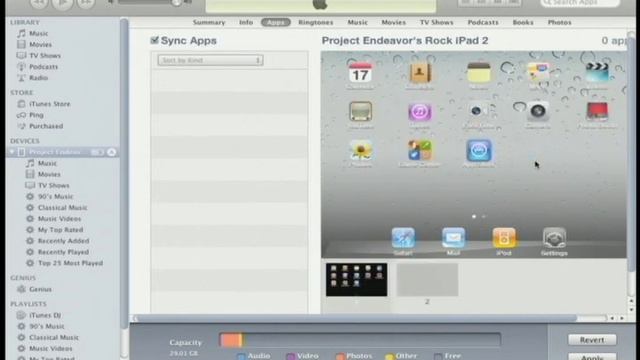Switch to the Music tab

(x=358, y=22)
